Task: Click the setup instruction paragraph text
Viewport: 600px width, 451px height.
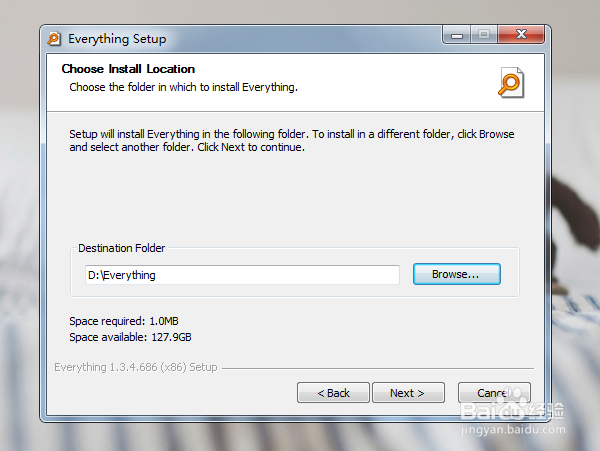Action: 292,140
